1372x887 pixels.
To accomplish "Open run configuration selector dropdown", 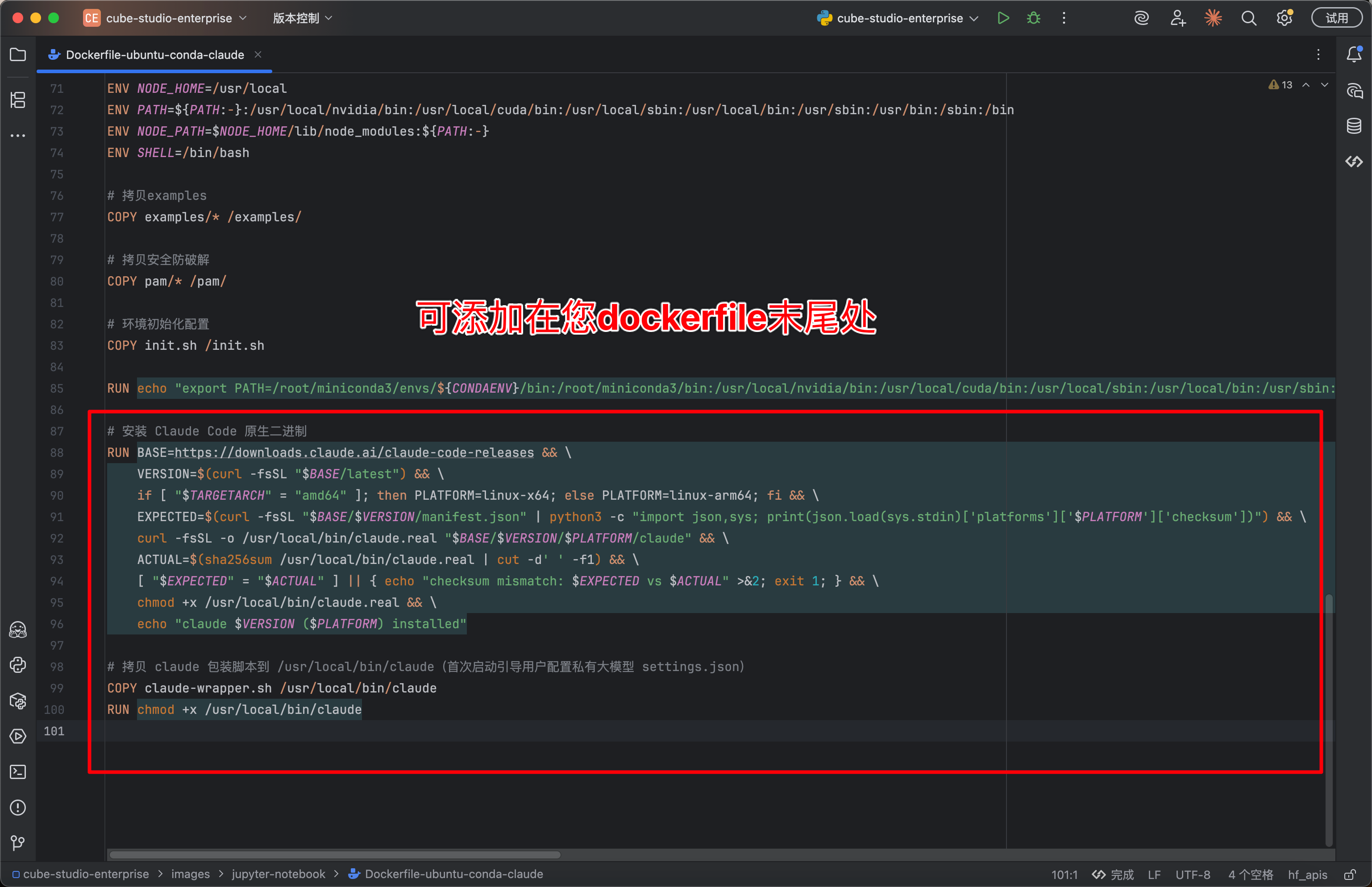I will 898,18.
